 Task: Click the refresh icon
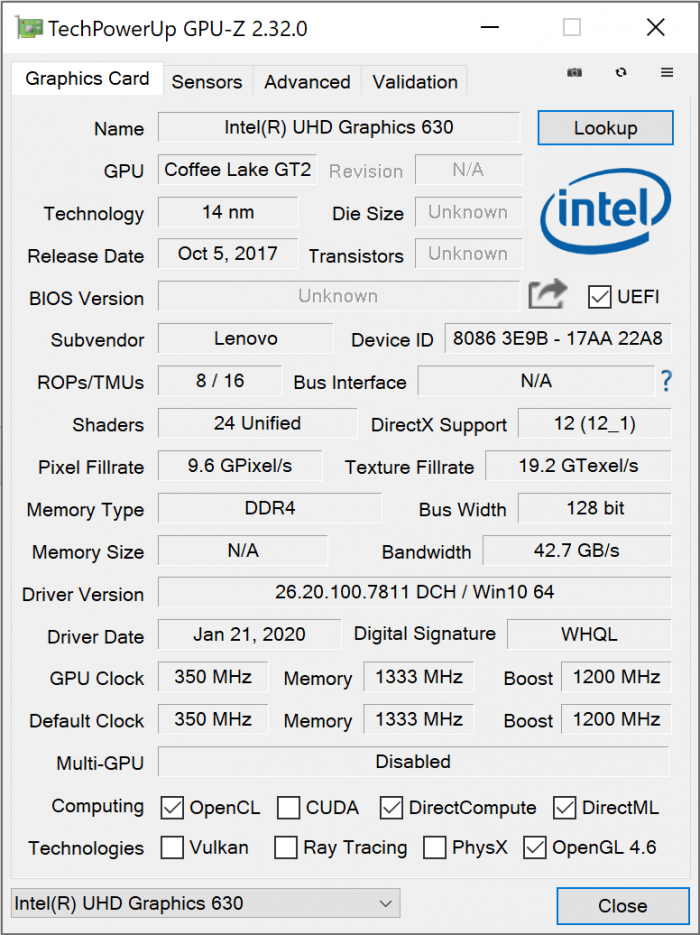[621, 72]
